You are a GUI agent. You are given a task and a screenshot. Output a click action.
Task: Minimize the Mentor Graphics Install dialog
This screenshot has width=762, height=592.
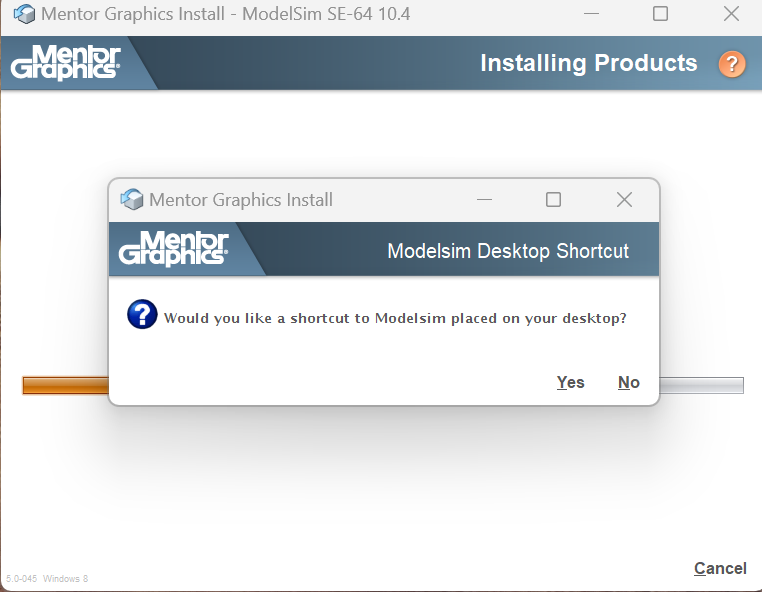click(484, 199)
